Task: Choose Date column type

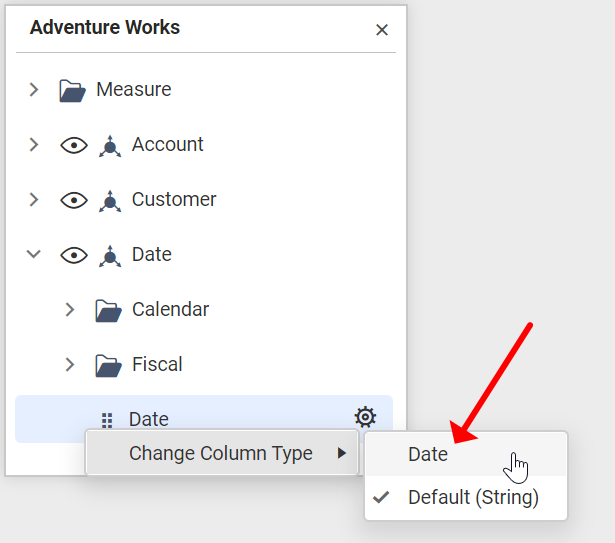Action: pyautogui.click(x=466, y=454)
